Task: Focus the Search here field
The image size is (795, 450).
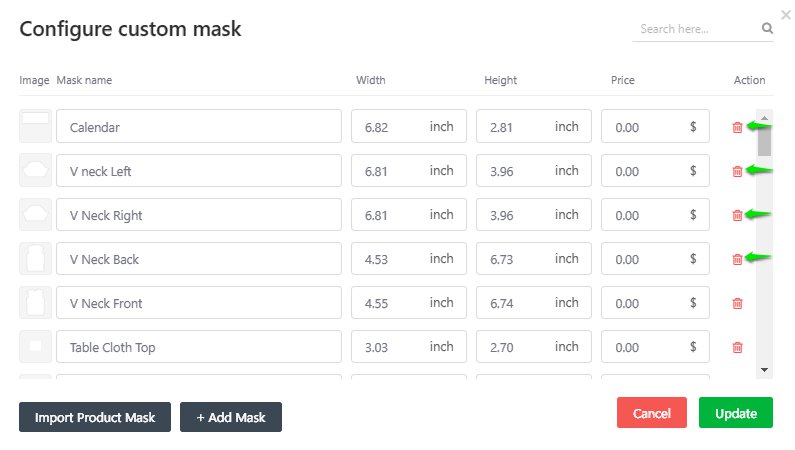Action: 695,29
